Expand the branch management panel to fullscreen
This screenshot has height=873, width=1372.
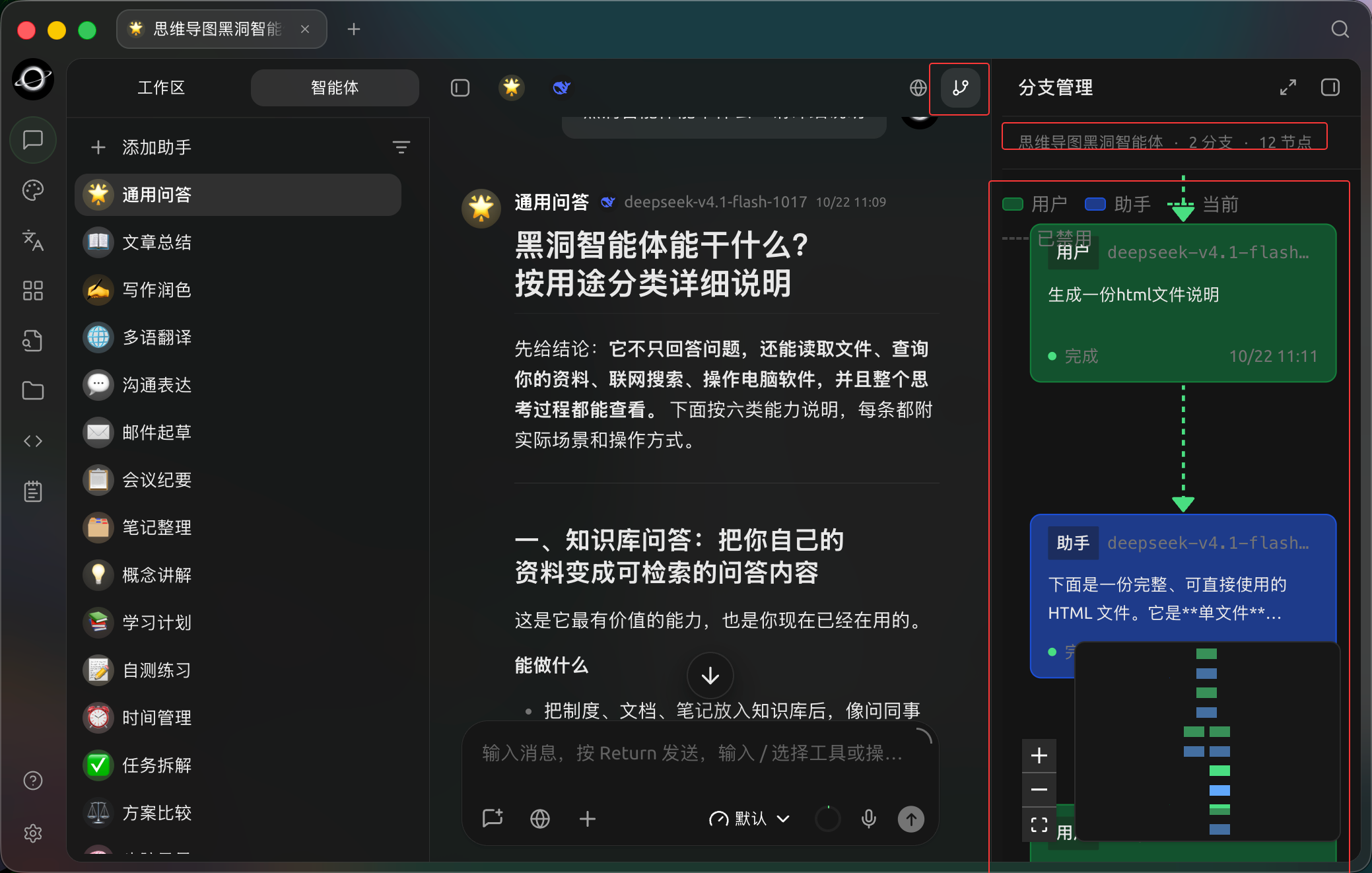1287,87
